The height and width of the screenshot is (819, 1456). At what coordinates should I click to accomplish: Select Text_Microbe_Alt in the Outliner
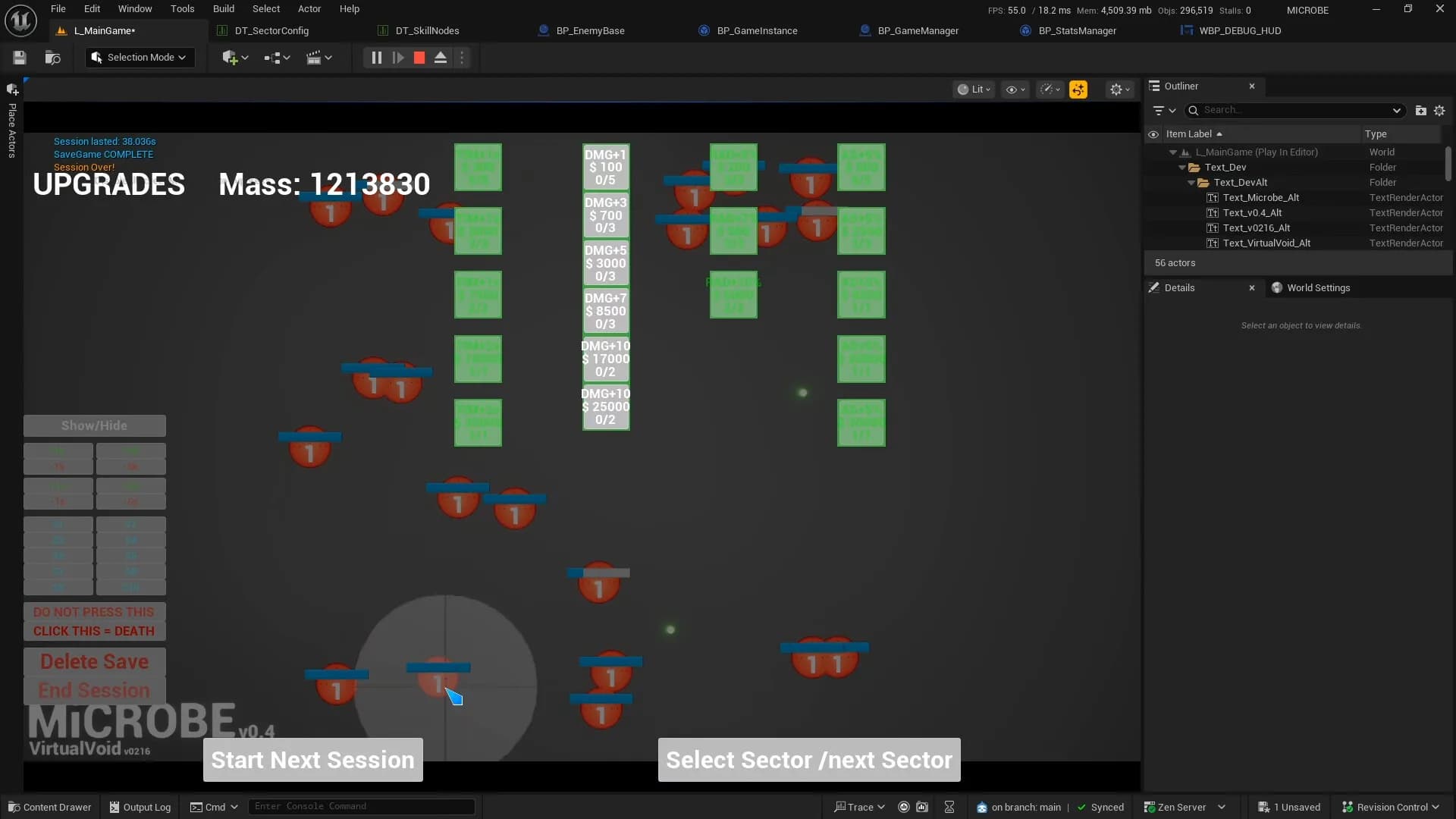click(x=1260, y=198)
